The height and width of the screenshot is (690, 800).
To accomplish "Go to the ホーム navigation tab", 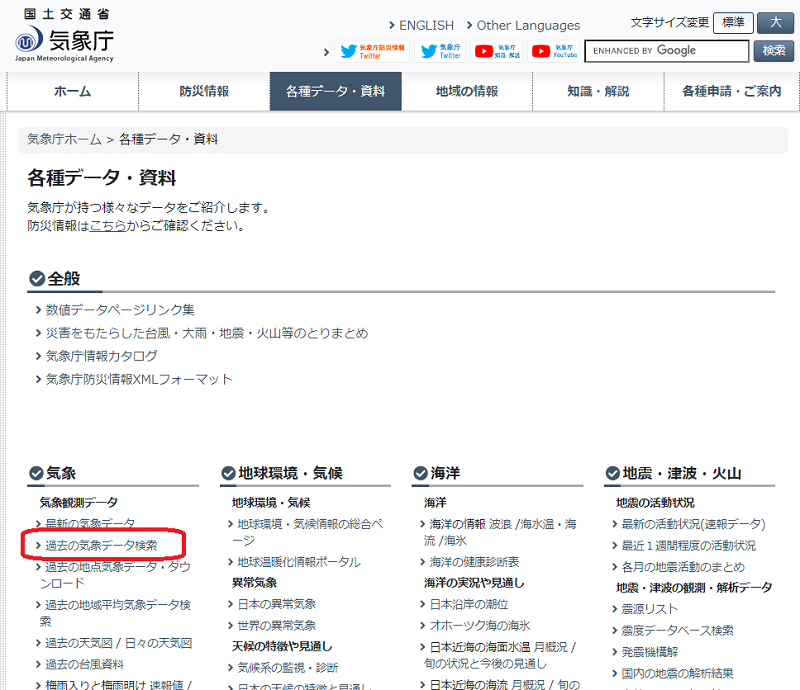I will pyautogui.click(x=72, y=91).
